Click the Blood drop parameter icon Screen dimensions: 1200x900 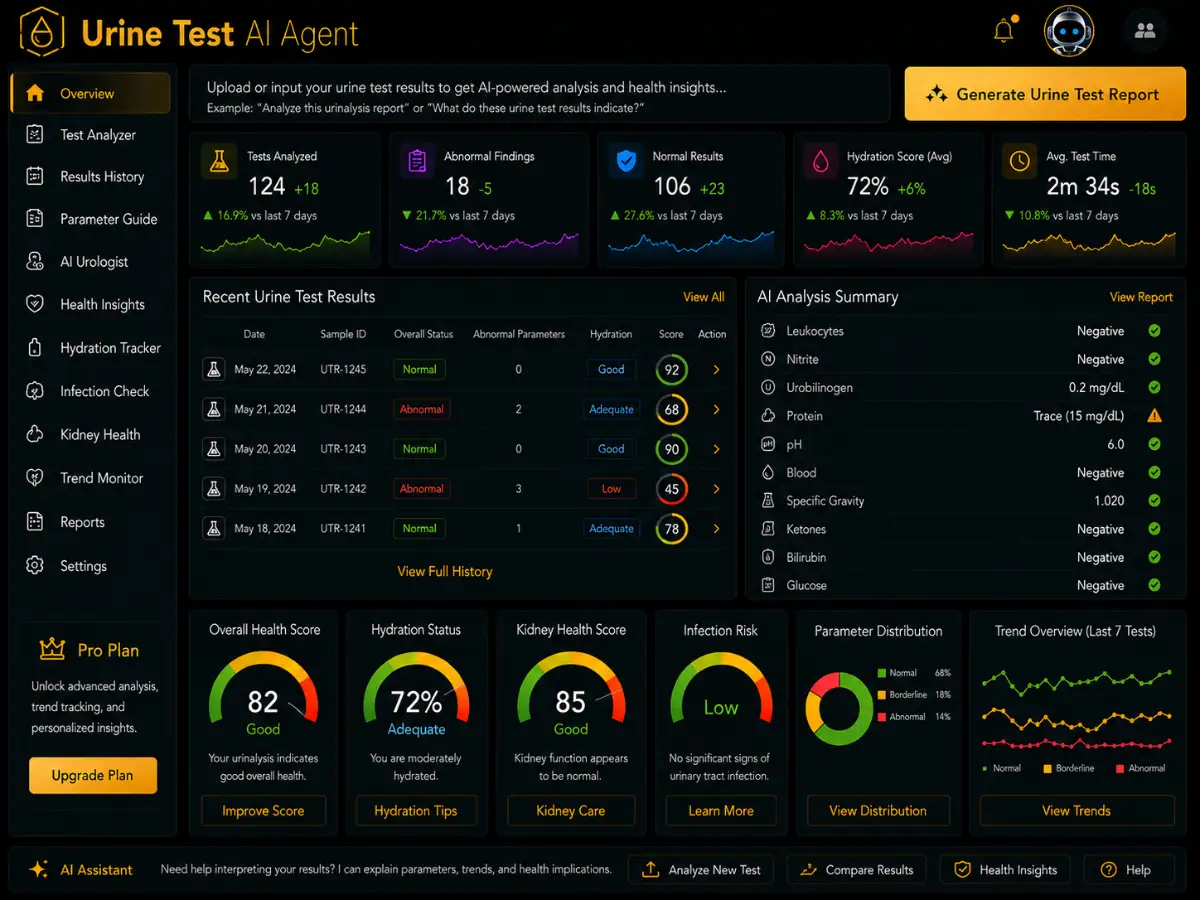768,473
